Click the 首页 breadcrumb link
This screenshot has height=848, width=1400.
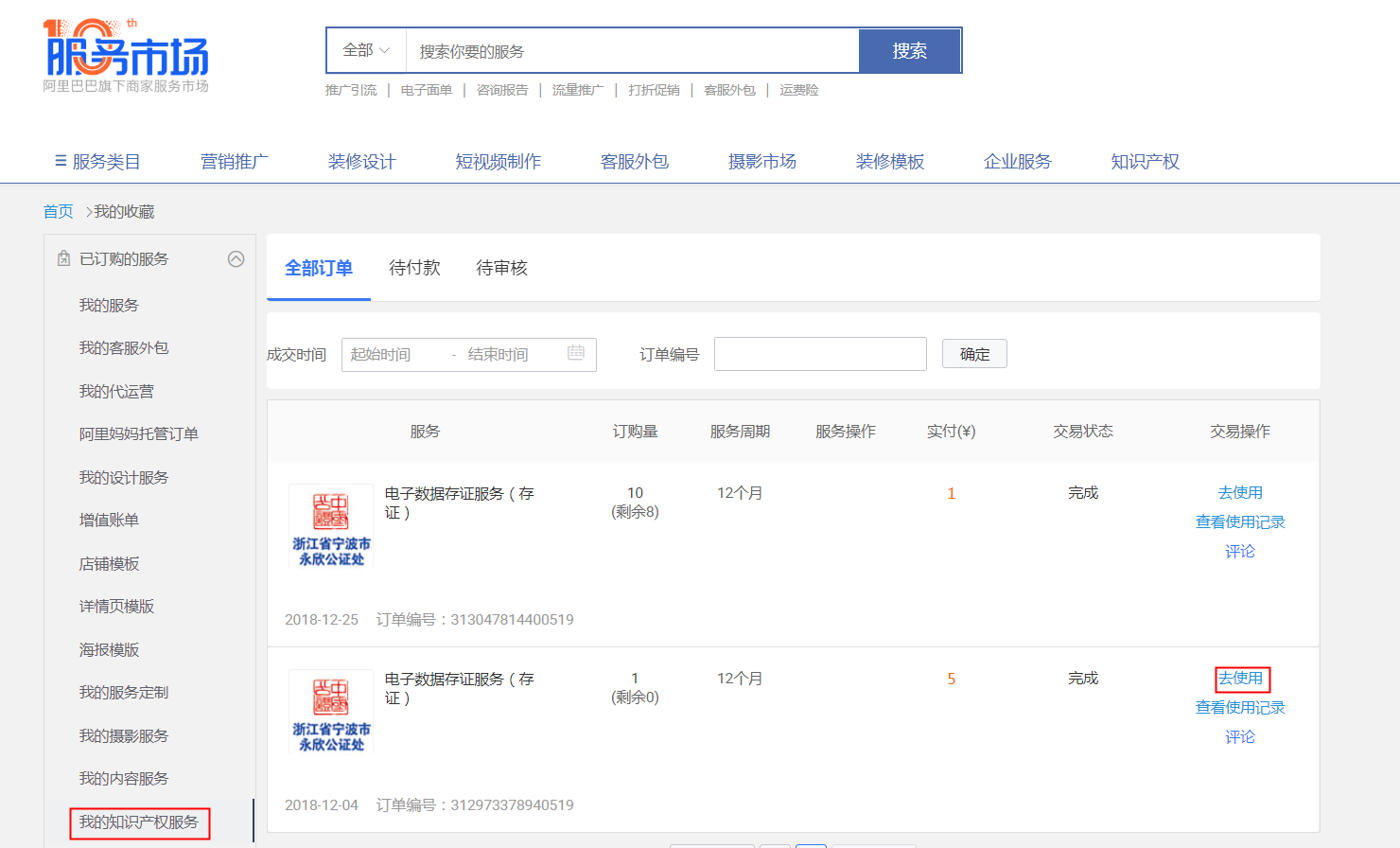(59, 211)
